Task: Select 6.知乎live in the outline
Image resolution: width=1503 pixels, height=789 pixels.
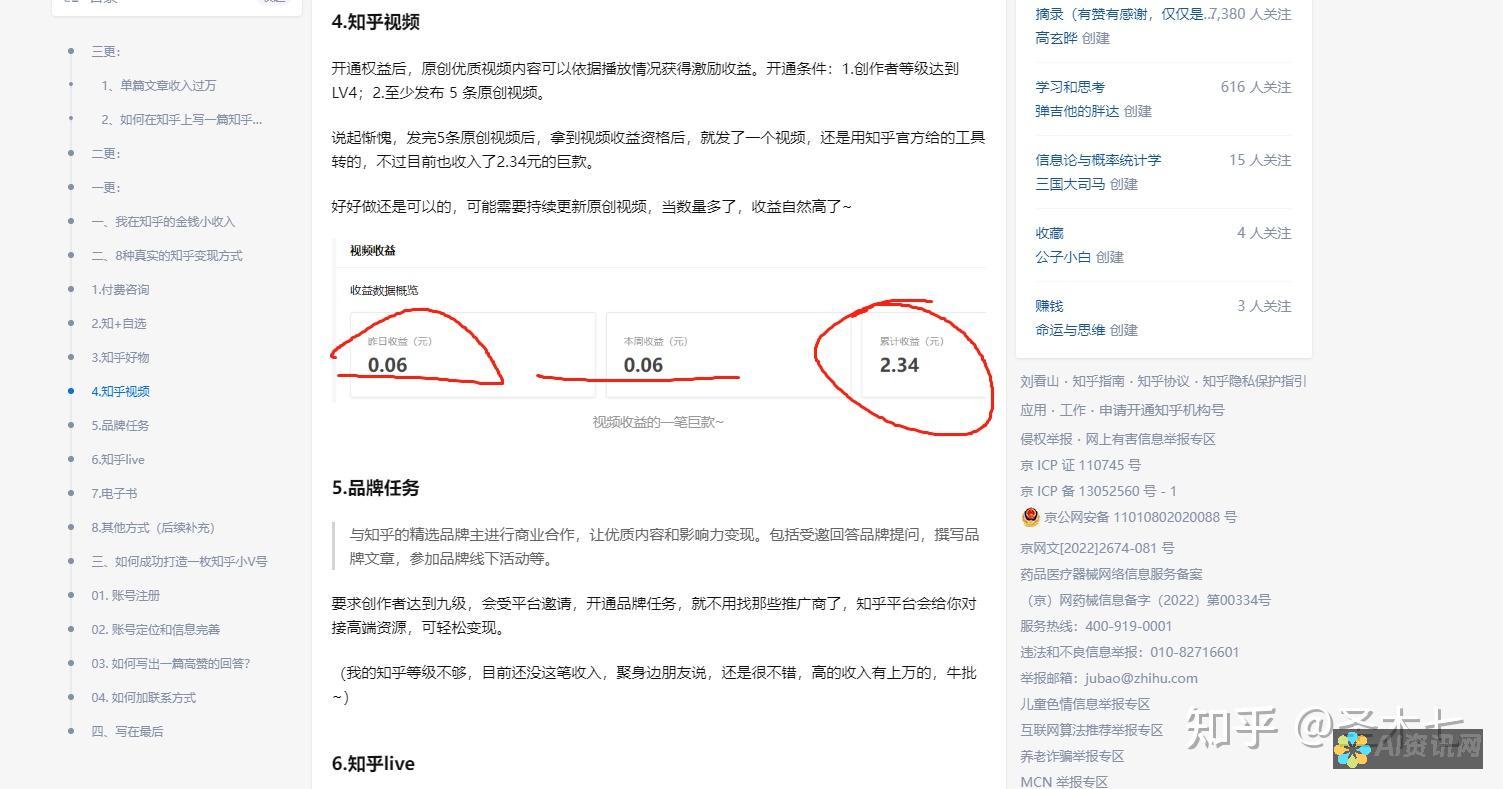Action: click(118, 459)
